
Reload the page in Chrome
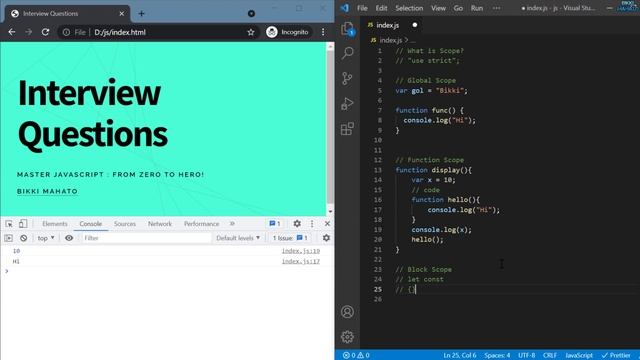point(45,32)
